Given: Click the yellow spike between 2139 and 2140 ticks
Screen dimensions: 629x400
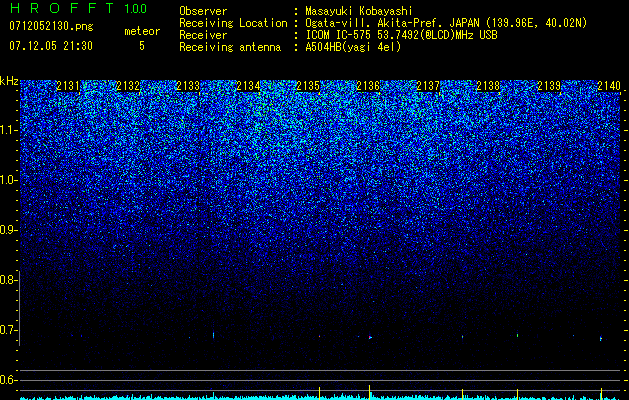Looking at the screenshot, I should [601, 393].
